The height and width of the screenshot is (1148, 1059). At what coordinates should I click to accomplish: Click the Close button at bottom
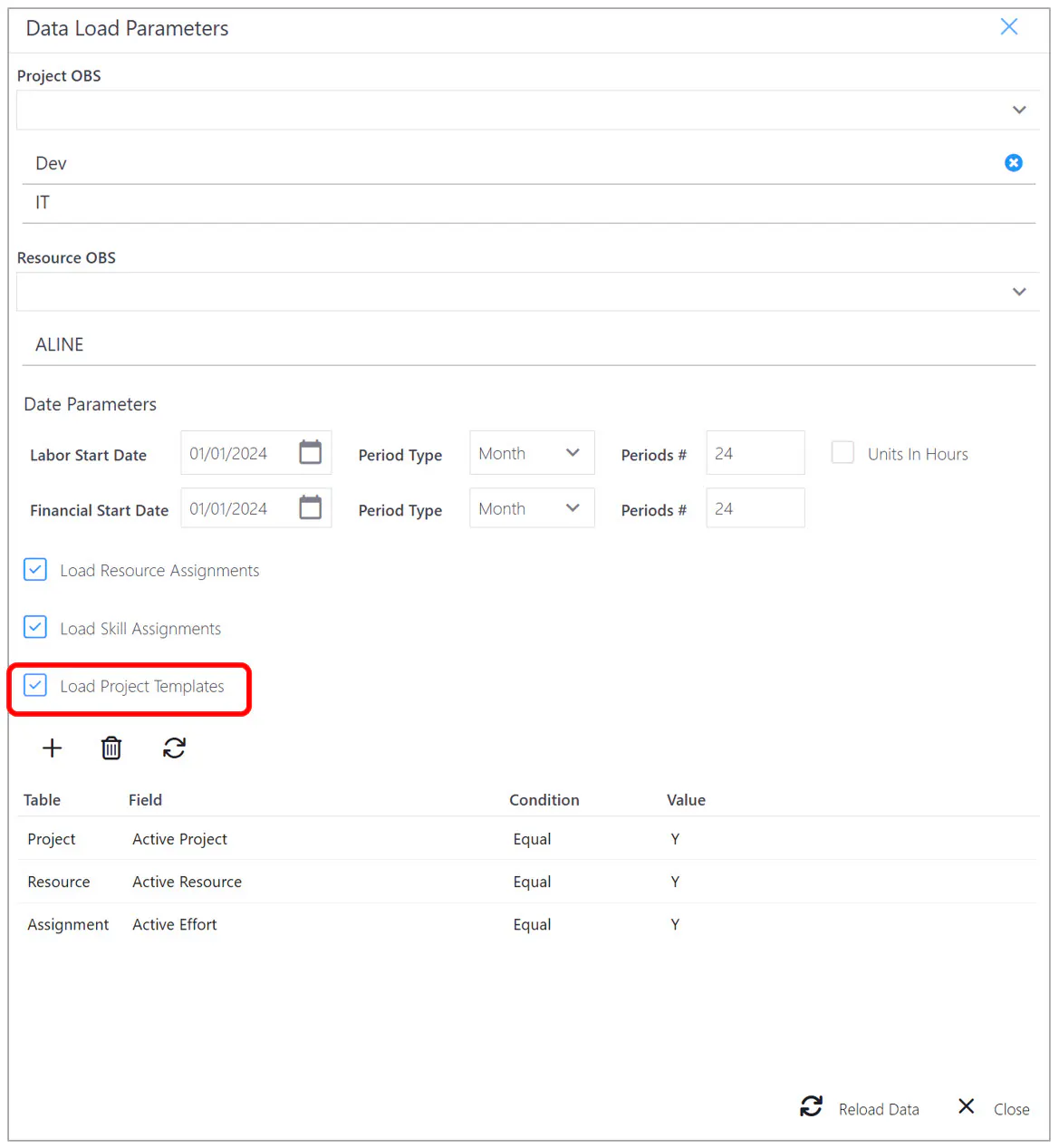[x=994, y=1108]
